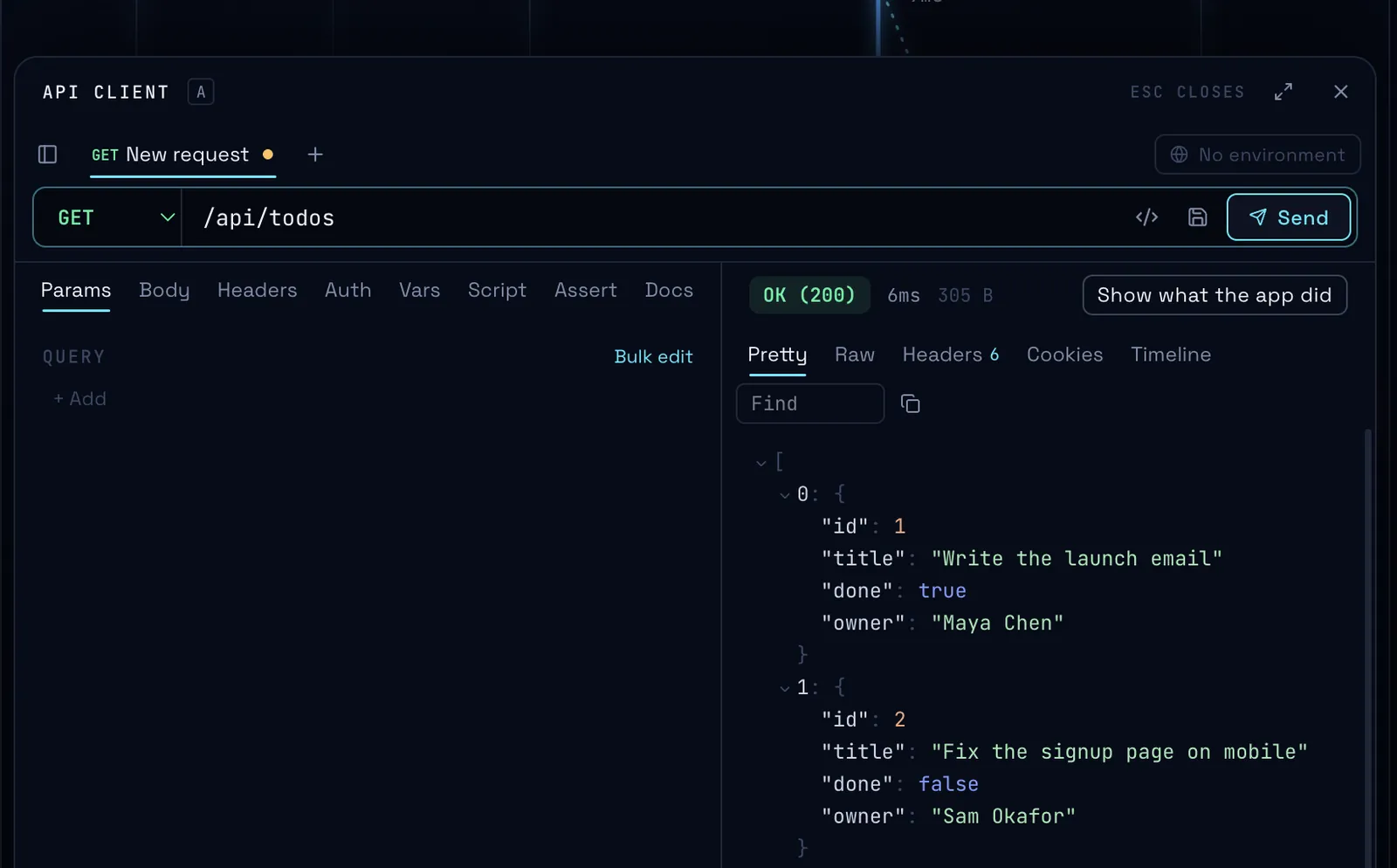
Task: Collapse item 1 in the response
Action: pyautogui.click(x=785, y=688)
